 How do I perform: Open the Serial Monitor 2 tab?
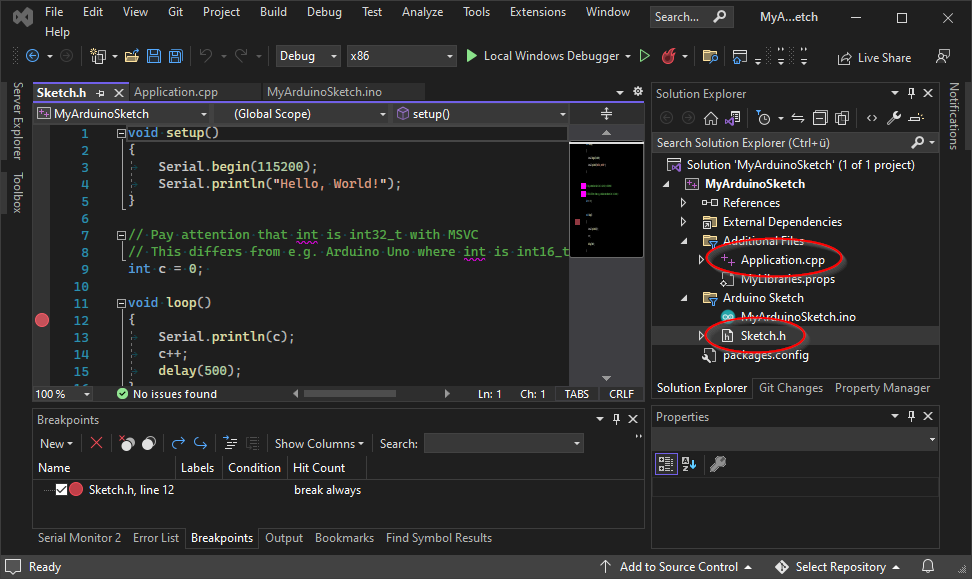coord(79,538)
